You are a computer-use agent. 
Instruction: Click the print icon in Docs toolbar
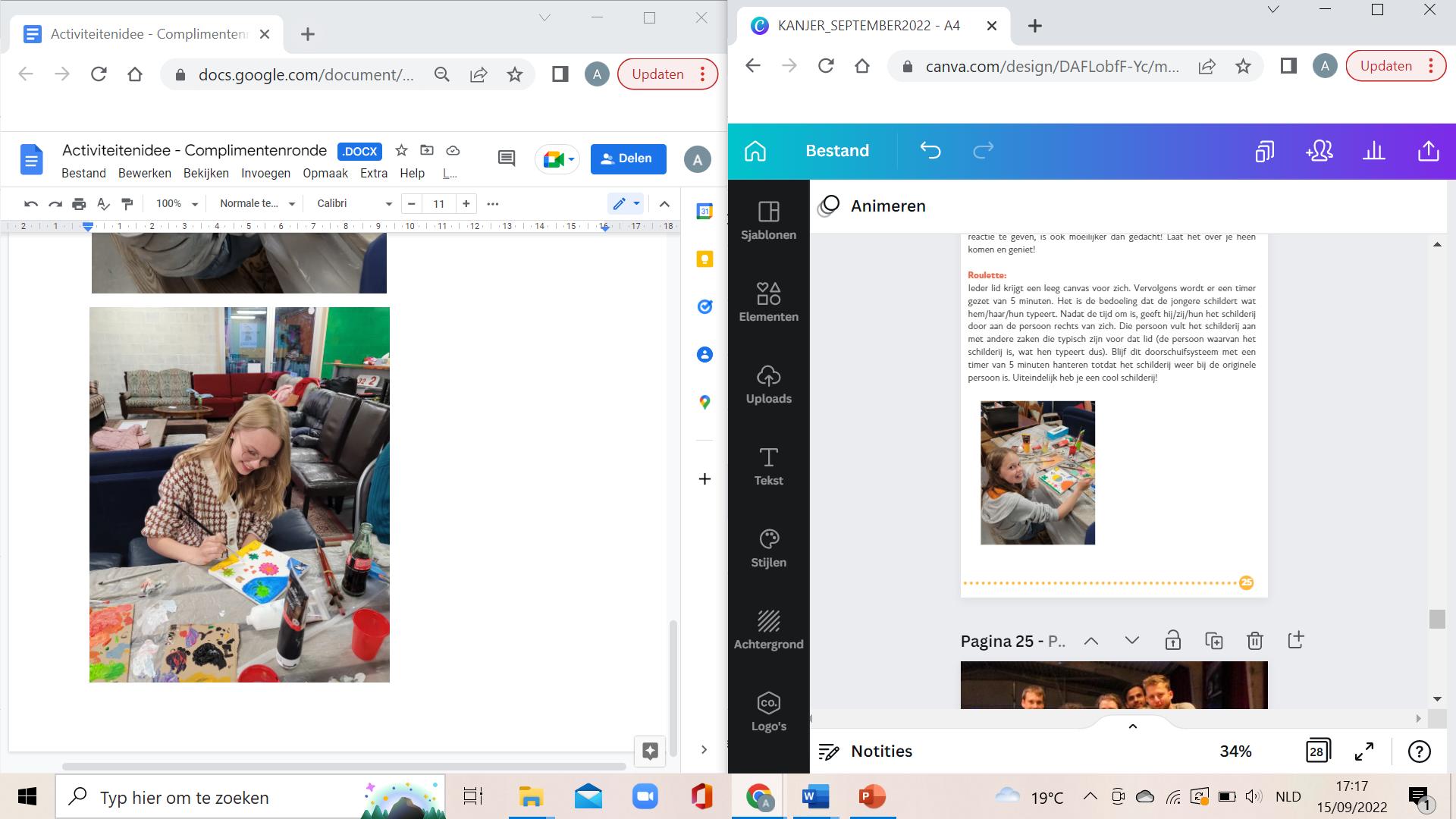79,204
